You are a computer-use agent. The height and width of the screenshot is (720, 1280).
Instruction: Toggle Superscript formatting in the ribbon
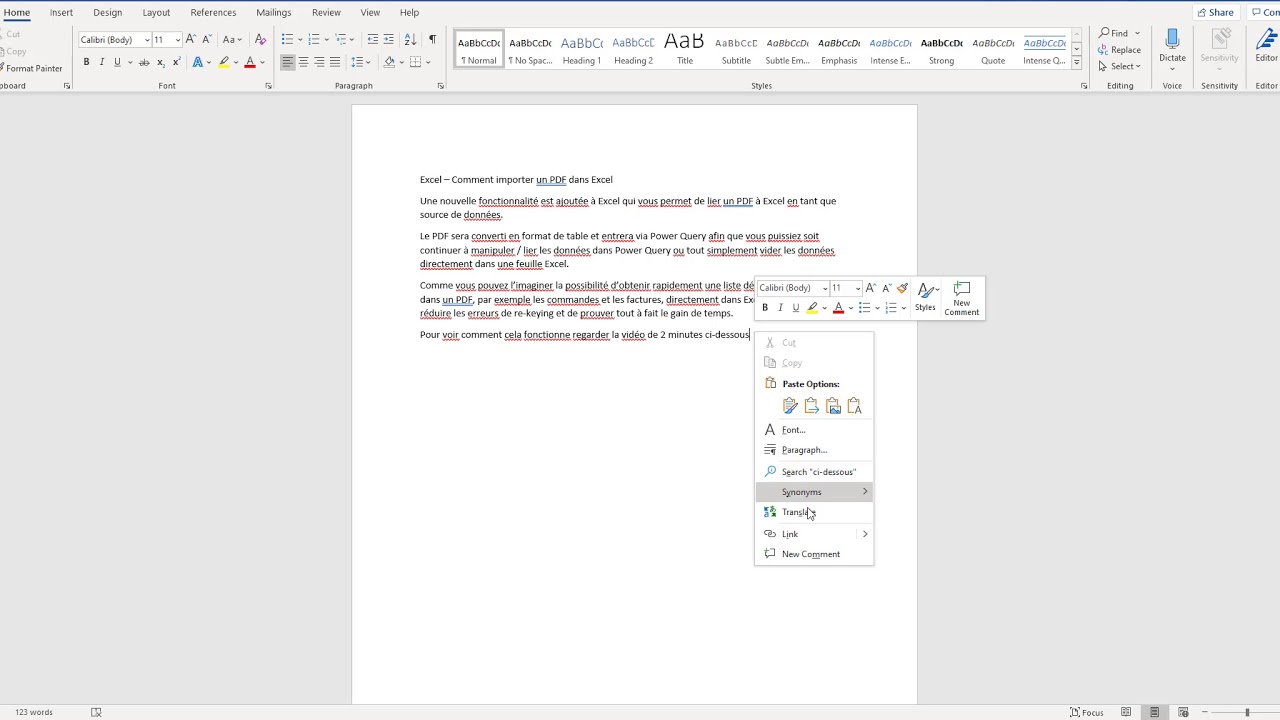point(176,62)
